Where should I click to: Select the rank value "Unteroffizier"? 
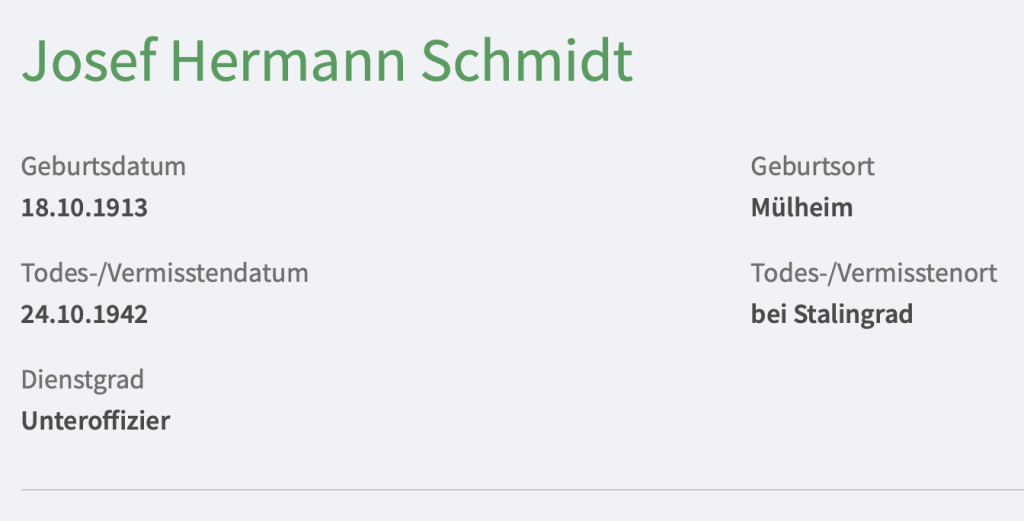95,421
